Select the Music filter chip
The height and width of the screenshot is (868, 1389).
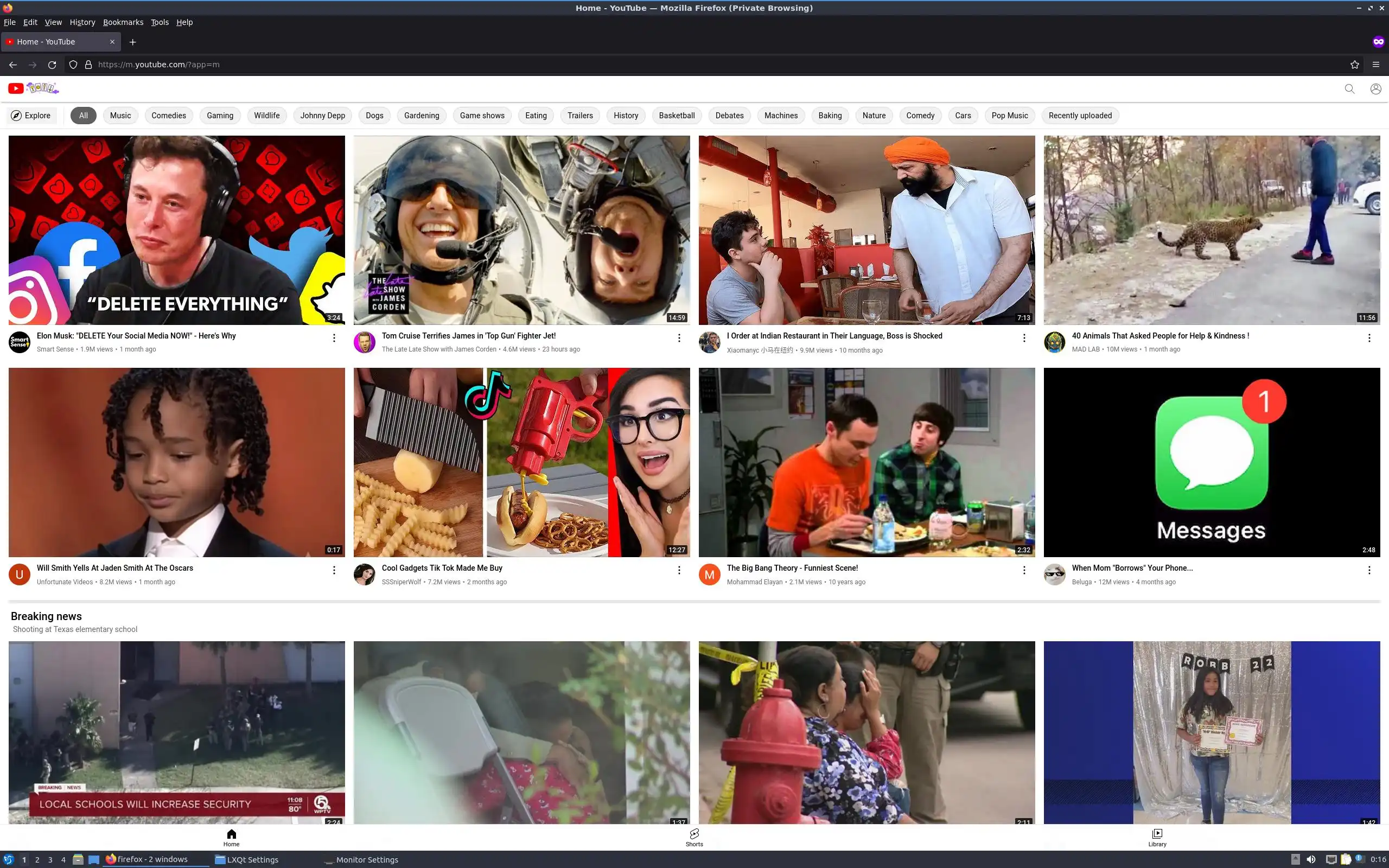pos(120,116)
